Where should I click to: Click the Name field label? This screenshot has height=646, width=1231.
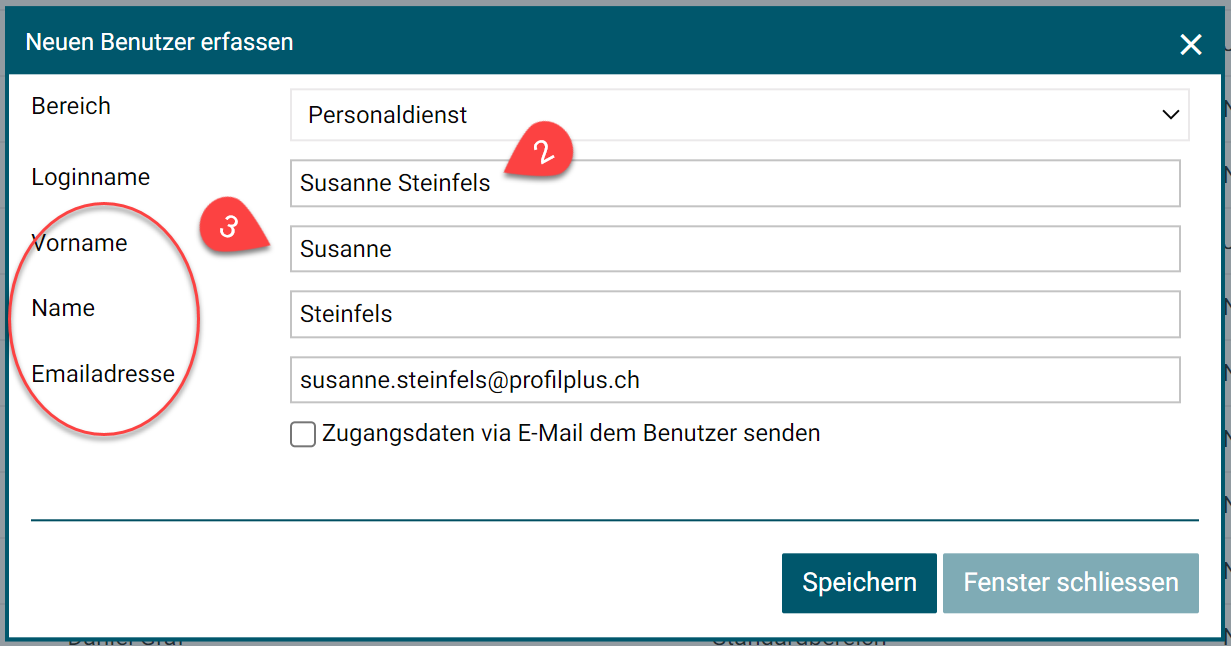click(x=63, y=308)
